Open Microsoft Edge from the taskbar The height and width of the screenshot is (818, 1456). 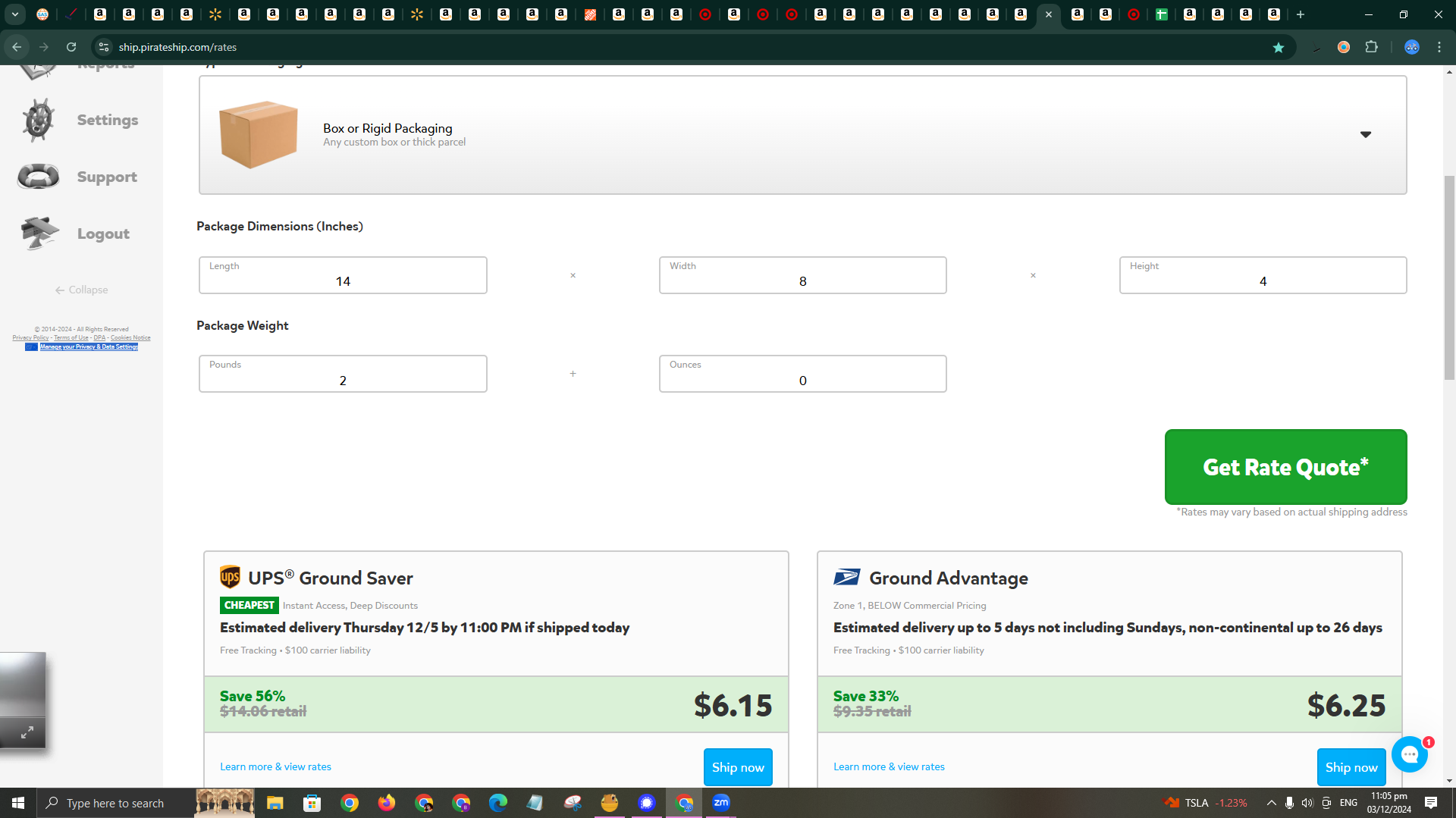click(x=498, y=803)
